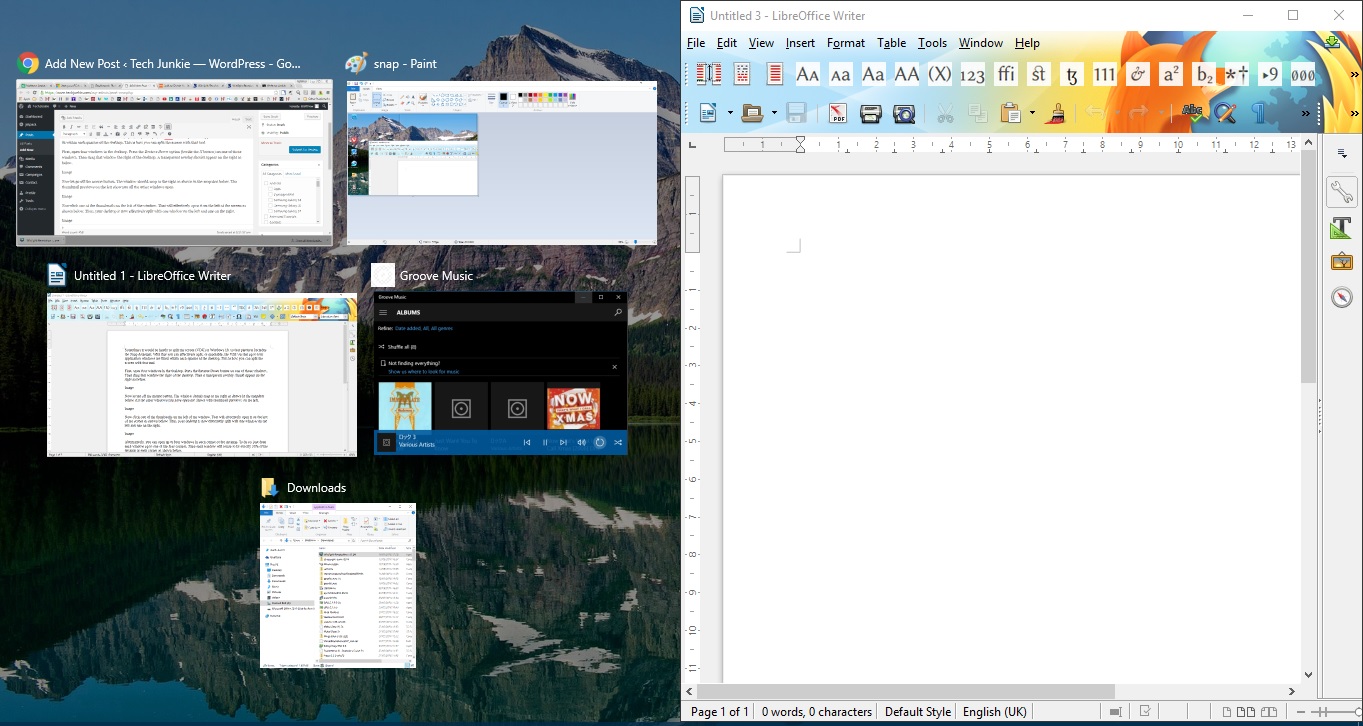
Task: Open the Styles panel in the sidebar
Action: click(x=1342, y=228)
